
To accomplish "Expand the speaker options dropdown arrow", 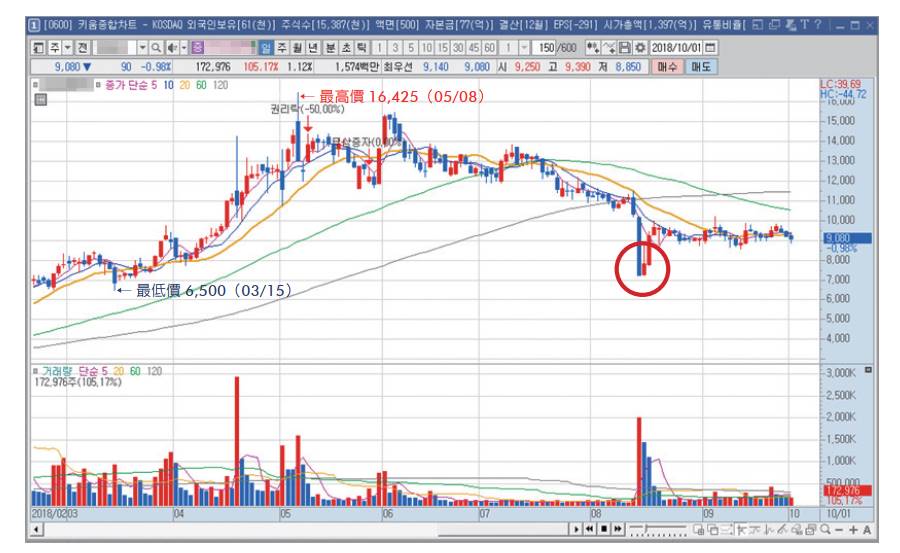I will [184, 48].
